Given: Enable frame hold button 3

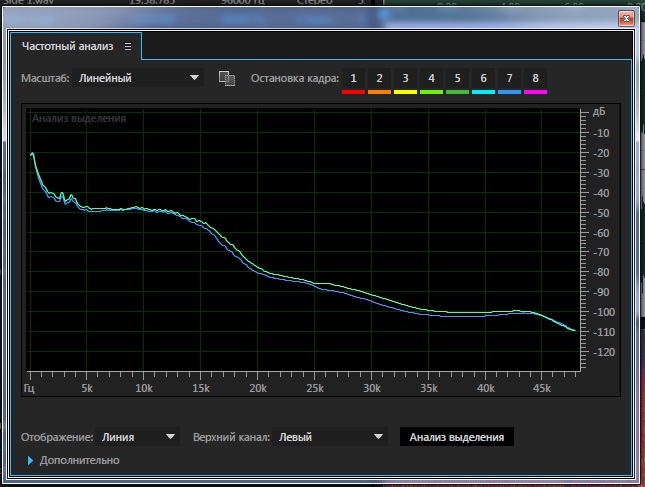Looking at the screenshot, I should tap(405, 78).
